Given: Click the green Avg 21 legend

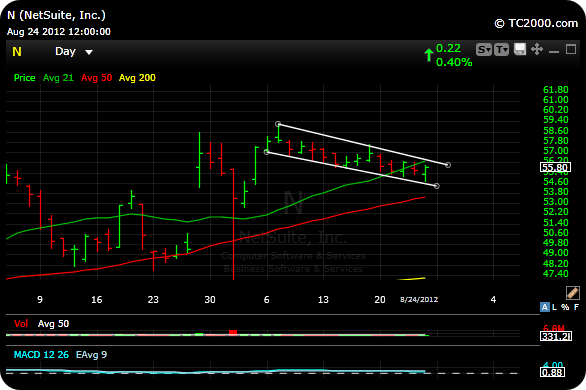Looking at the screenshot, I should point(58,78).
